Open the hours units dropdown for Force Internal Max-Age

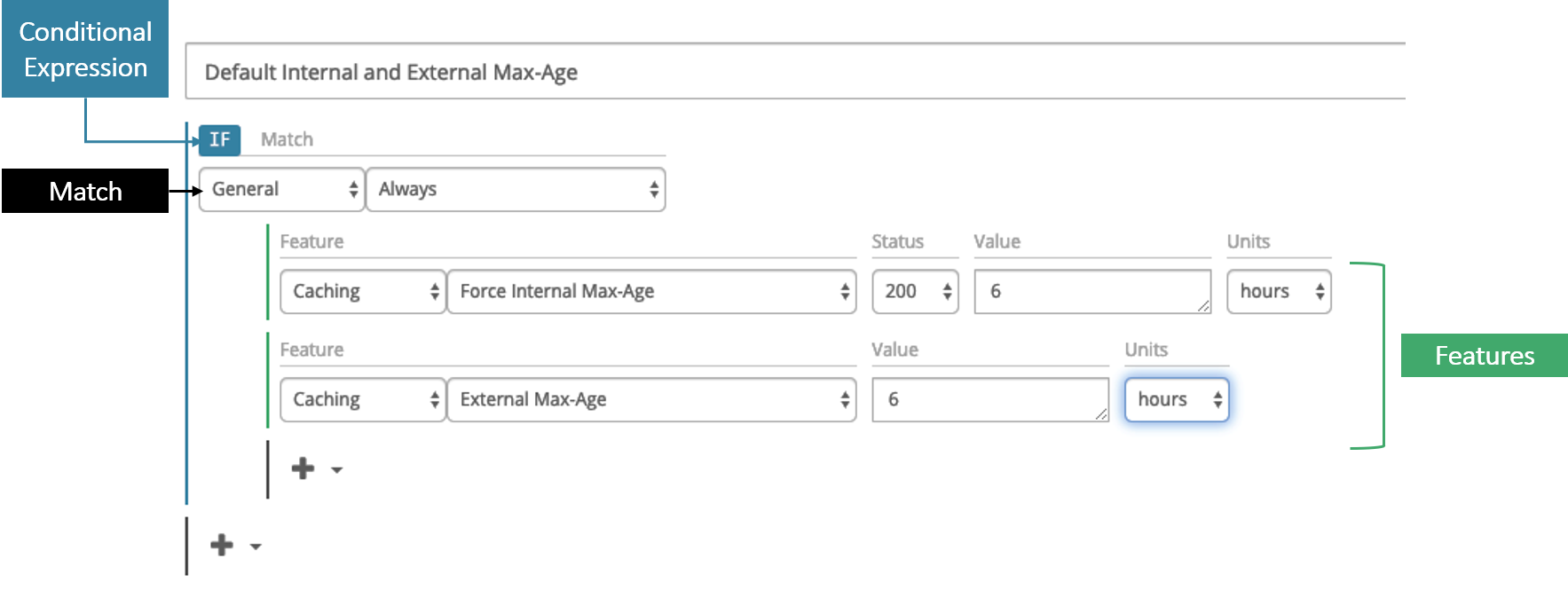point(1279,292)
